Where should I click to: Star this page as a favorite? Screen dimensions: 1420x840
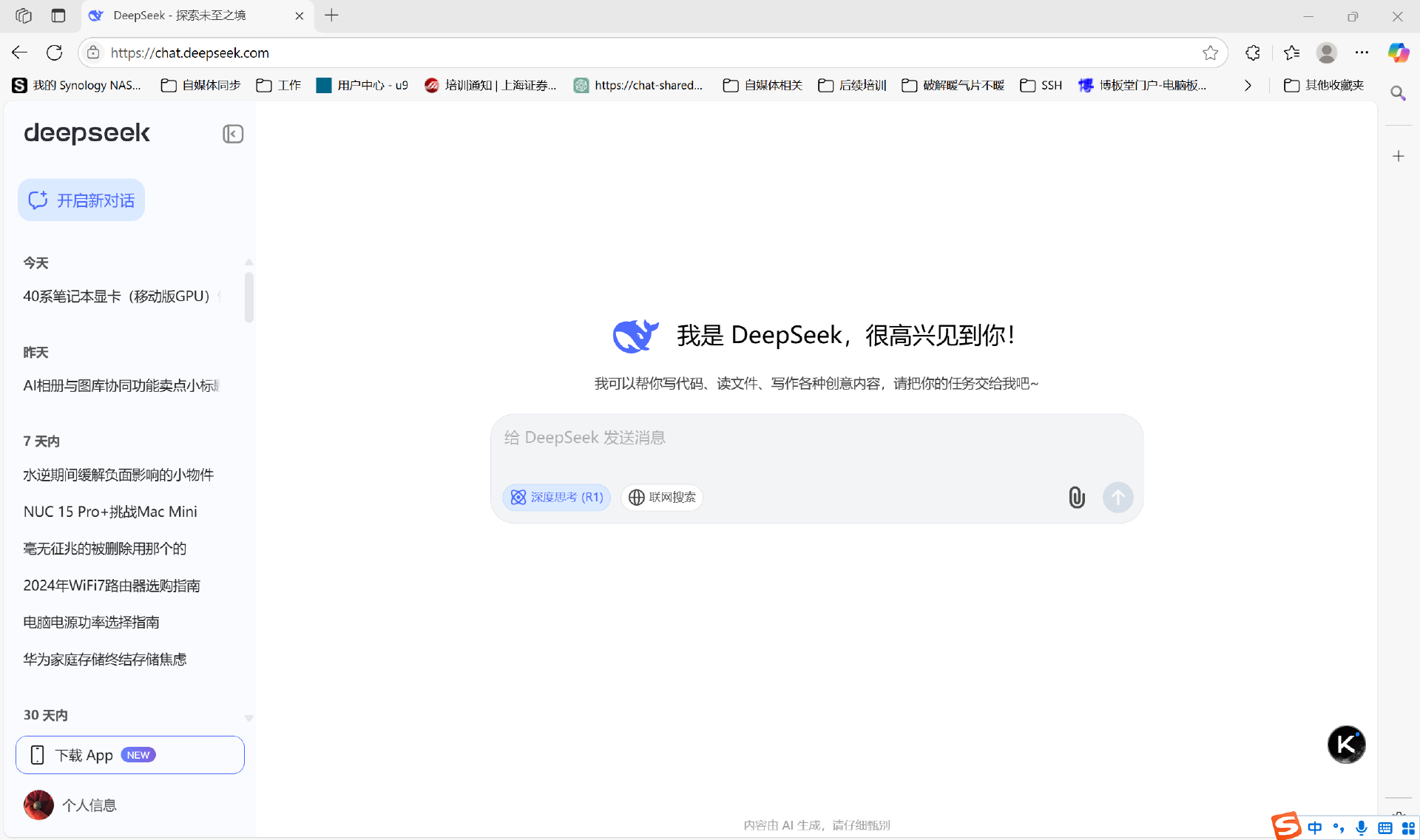tap(1210, 52)
